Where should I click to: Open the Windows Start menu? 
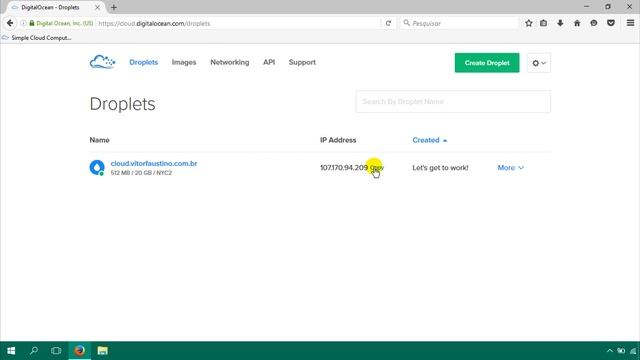(x=11, y=351)
